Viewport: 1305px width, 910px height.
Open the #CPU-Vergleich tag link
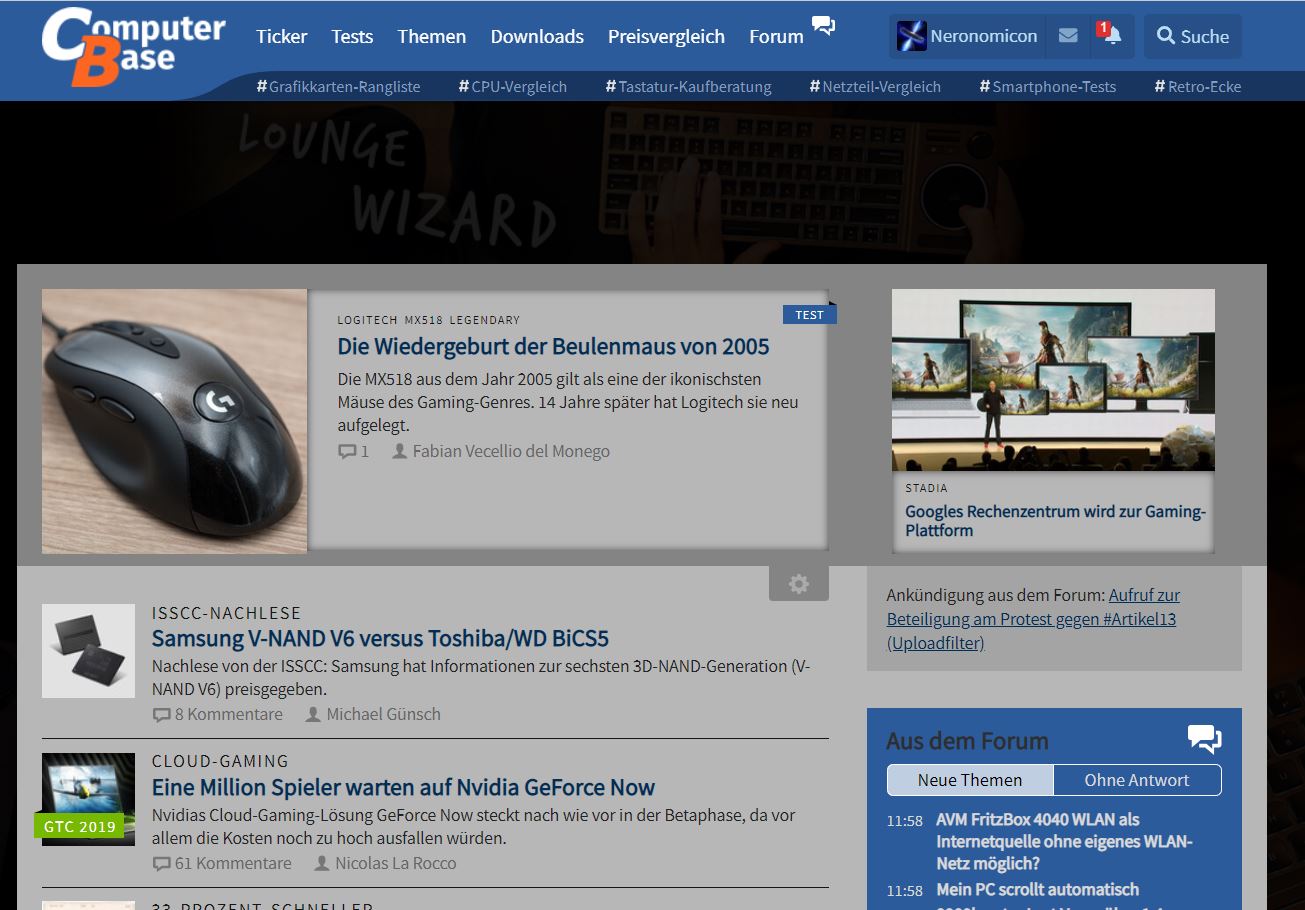(x=513, y=87)
